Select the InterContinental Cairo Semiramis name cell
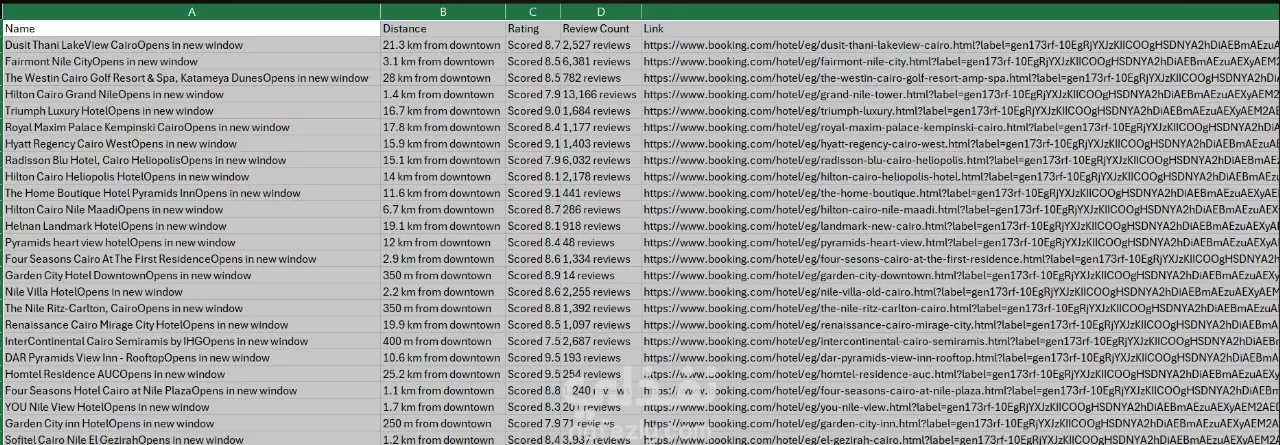This screenshot has height=445, width=1280. 191,342
